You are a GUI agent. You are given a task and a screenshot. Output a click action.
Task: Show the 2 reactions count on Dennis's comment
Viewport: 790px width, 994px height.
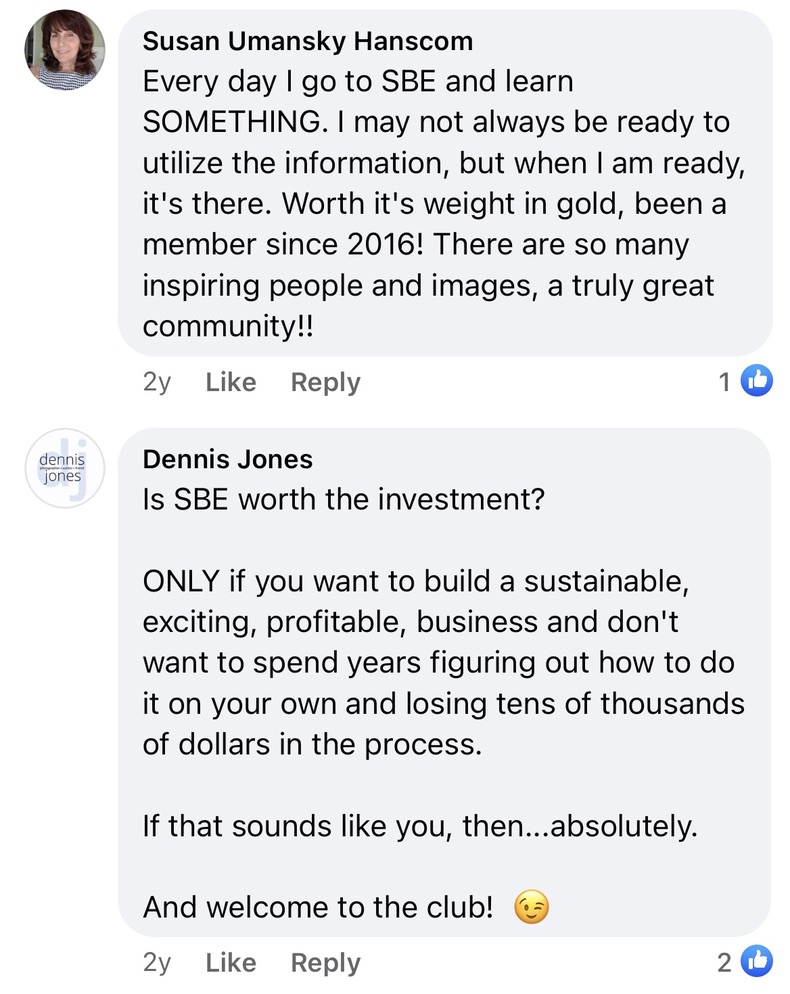(725, 962)
